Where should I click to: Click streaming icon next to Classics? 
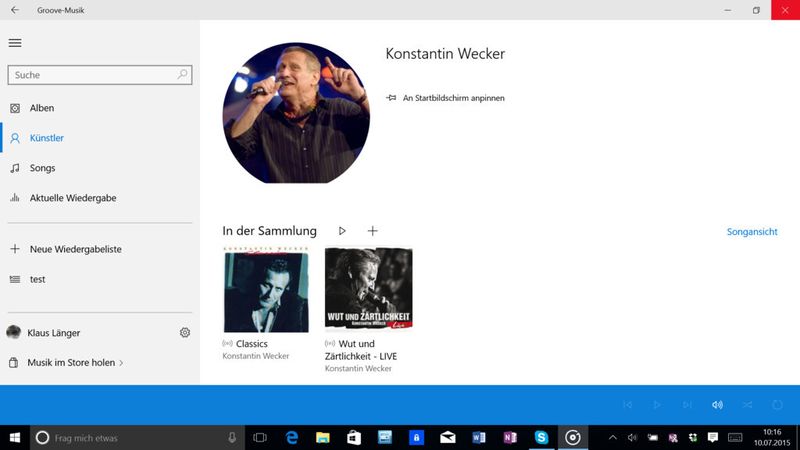click(x=228, y=343)
